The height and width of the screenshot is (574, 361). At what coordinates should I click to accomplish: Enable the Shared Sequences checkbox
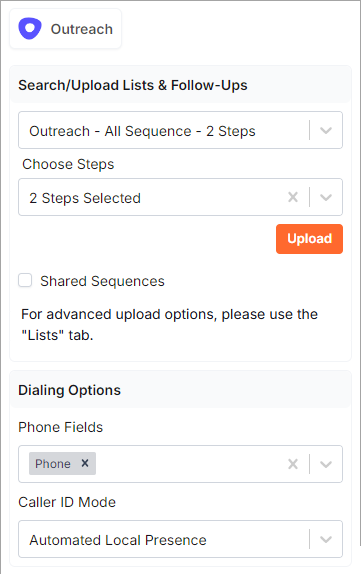click(25, 281)
